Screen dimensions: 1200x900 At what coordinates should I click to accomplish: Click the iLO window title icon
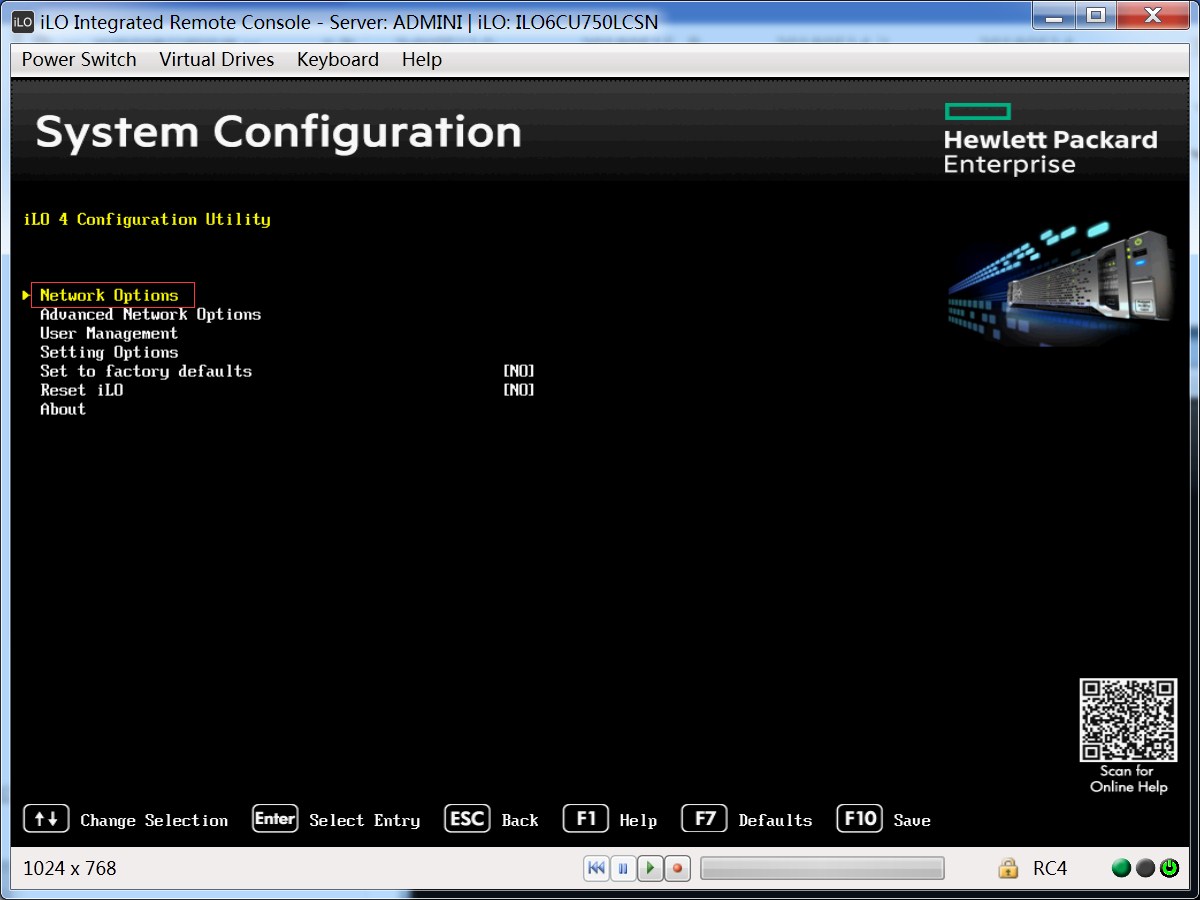point(23,21)
